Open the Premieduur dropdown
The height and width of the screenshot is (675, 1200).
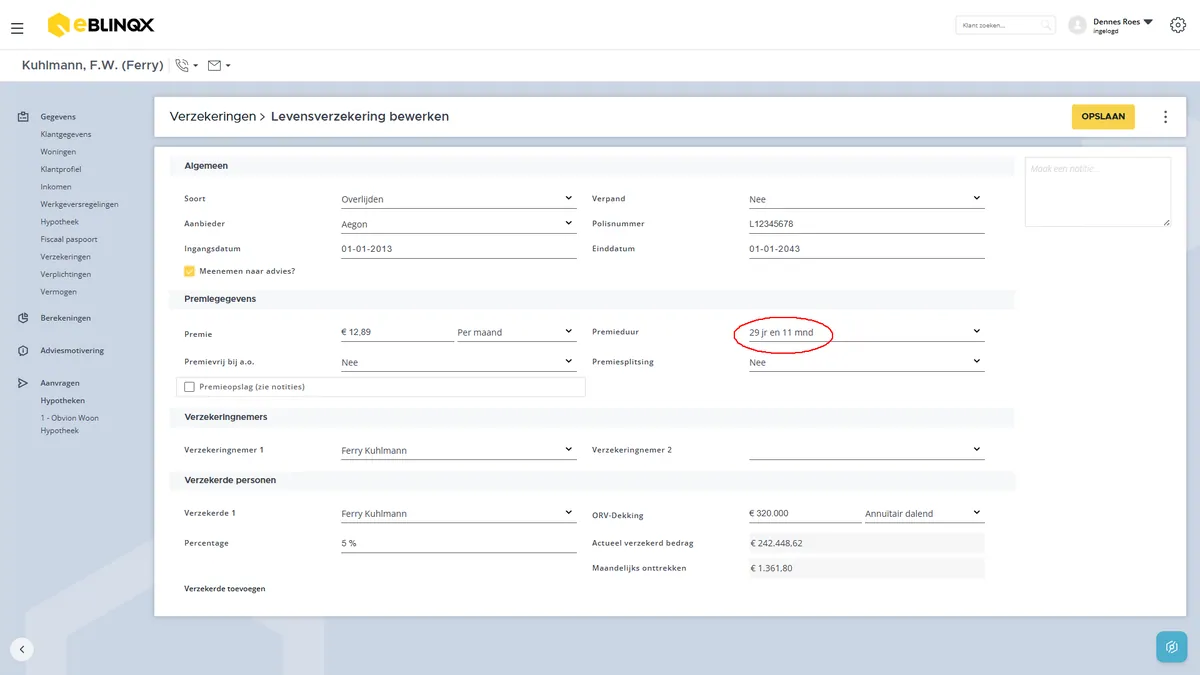tap(866, 332)
